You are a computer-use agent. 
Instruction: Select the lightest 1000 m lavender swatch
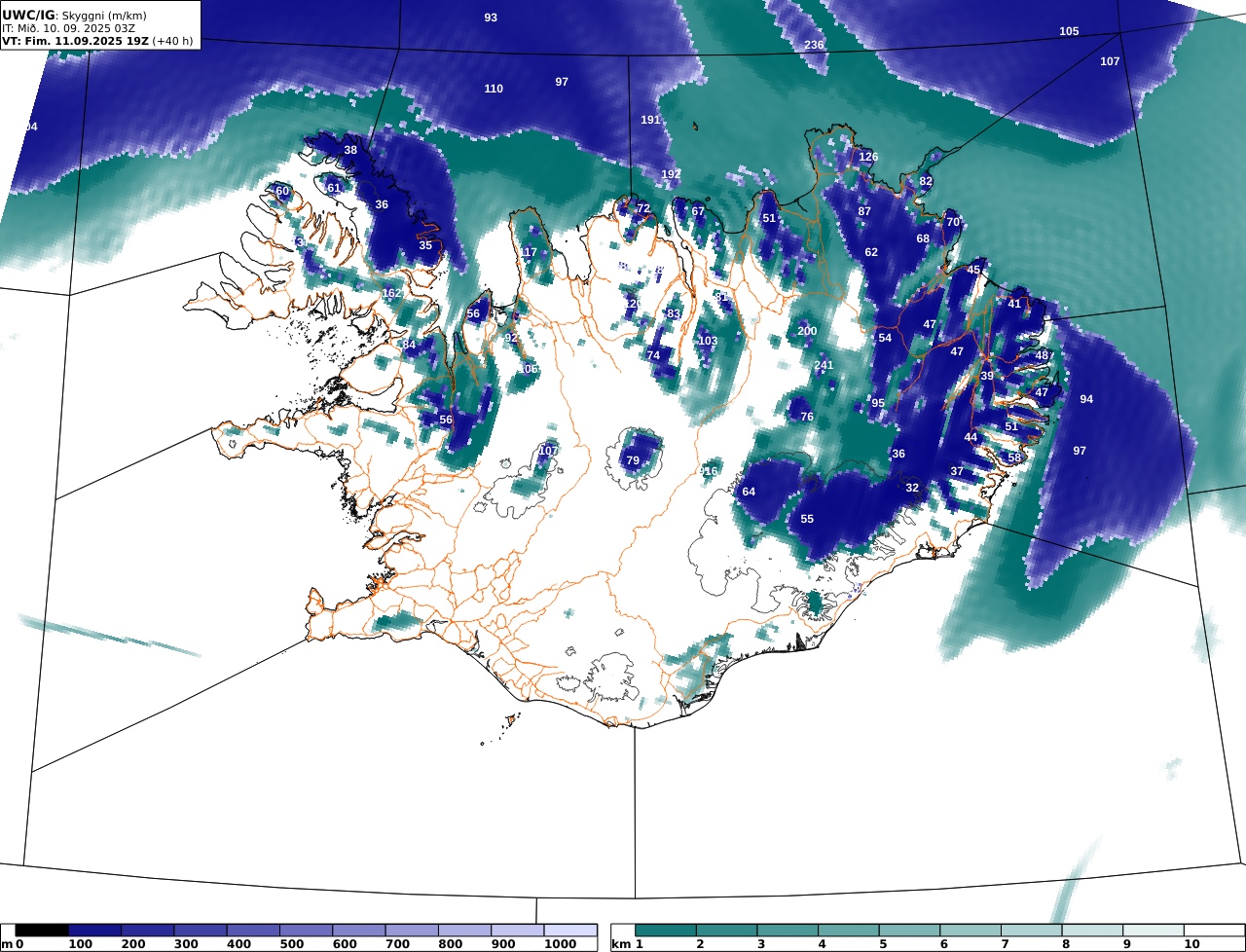[x=569, y=931]
